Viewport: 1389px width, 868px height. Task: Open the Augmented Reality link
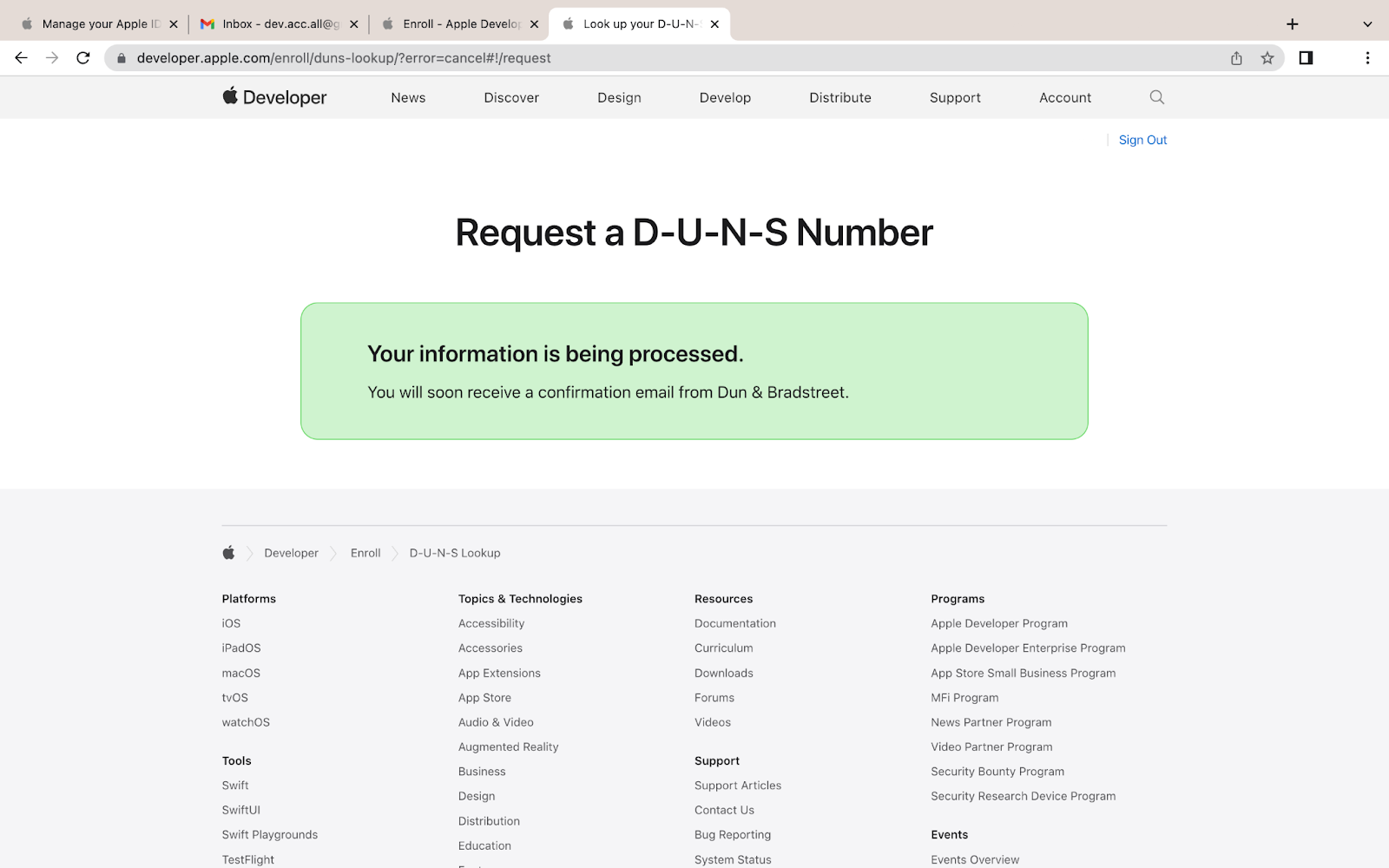509,747
